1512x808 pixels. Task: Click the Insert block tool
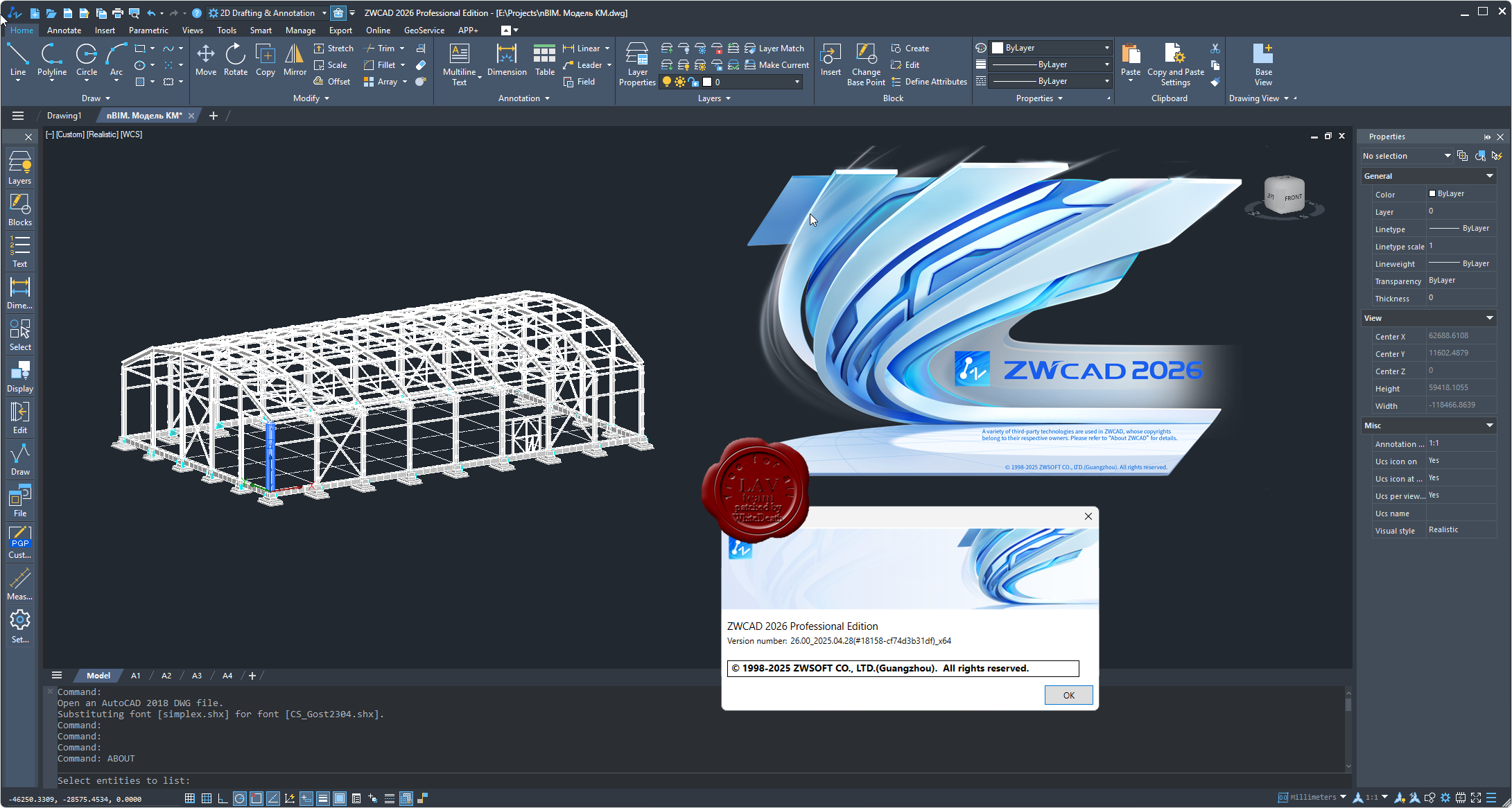tap(831, 60)
